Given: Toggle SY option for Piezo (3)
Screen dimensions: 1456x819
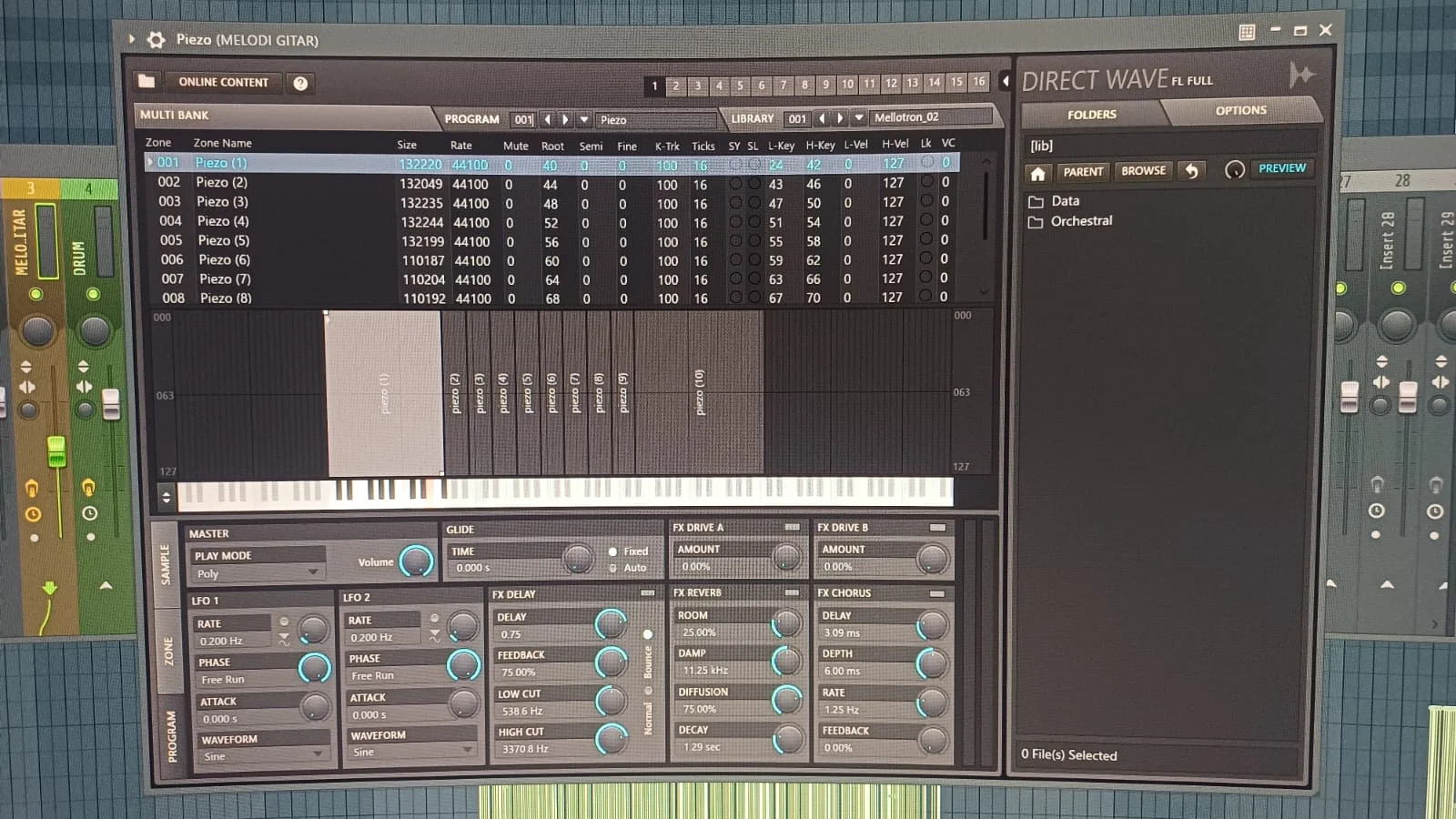Looking at the screenshot, I should pyautogui.click(x=735, y=203).
